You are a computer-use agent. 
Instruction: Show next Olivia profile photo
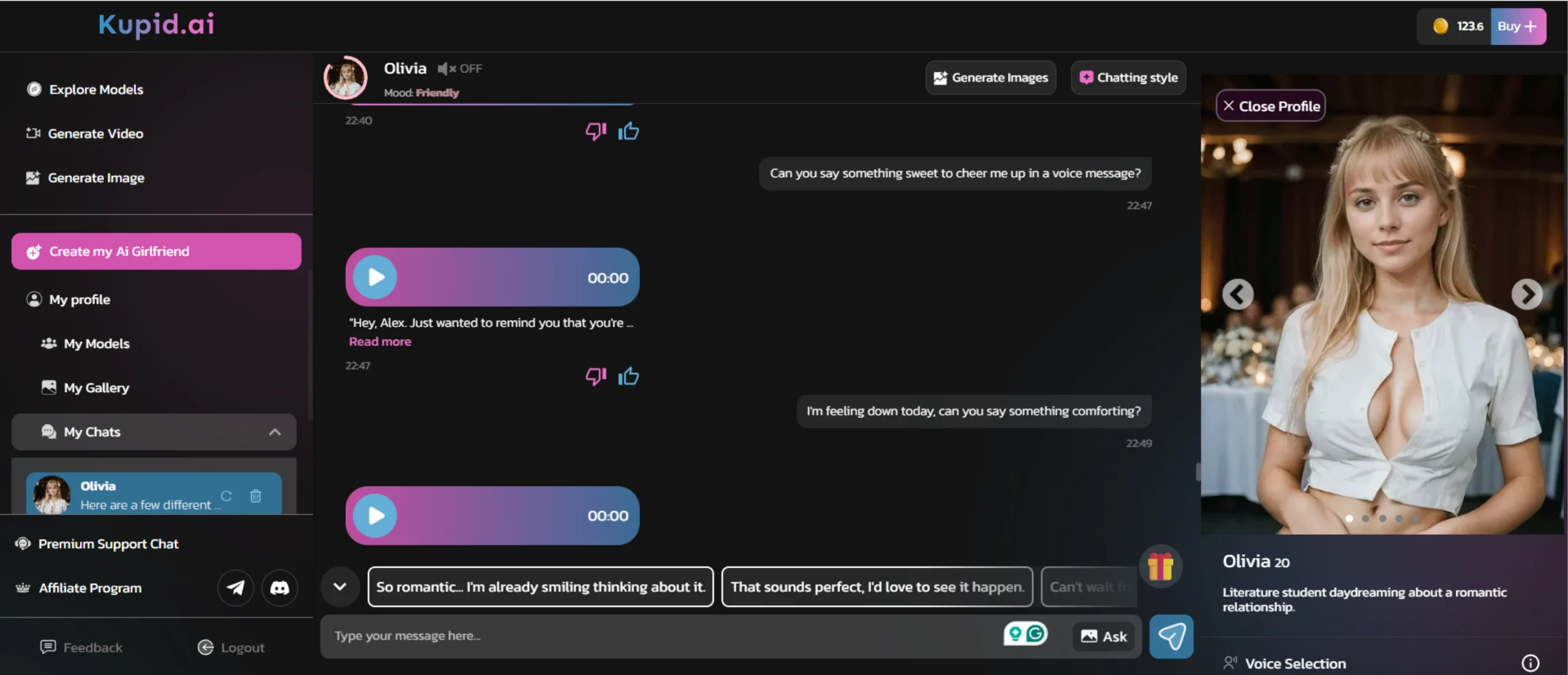pos(1526,295)
